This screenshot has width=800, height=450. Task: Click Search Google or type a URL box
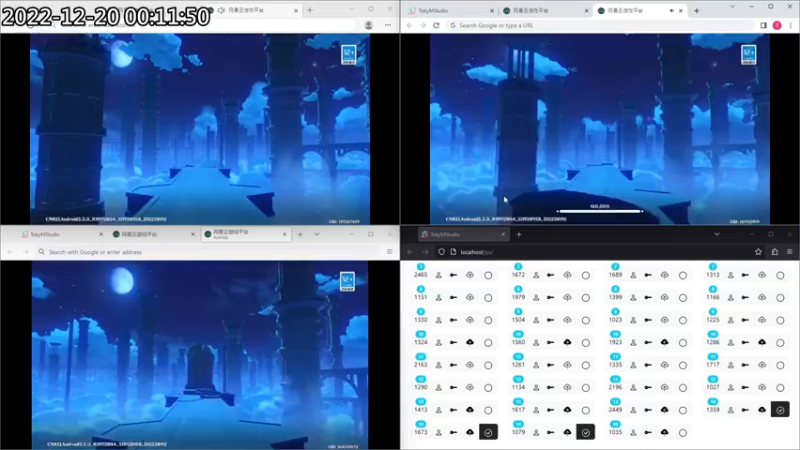point(599,25)
